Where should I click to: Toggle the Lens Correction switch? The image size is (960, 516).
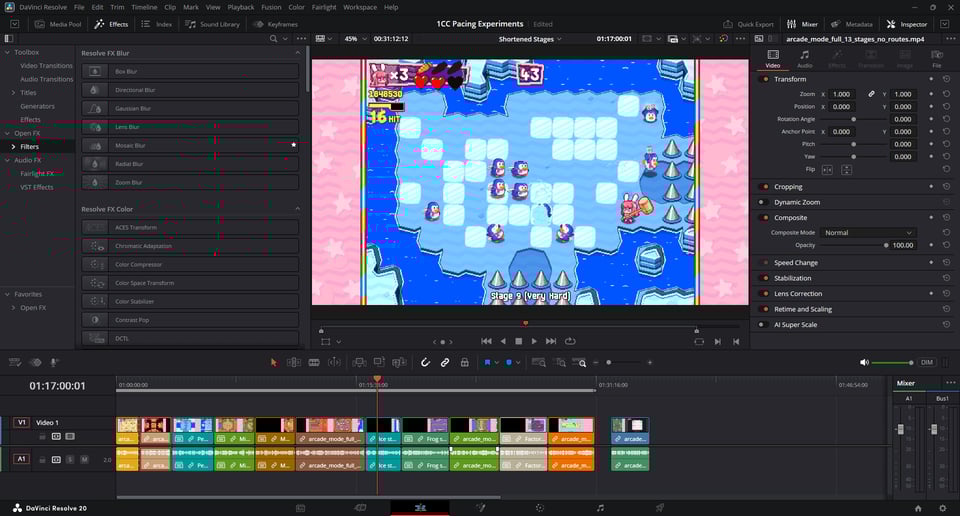(x=764, y=293)
